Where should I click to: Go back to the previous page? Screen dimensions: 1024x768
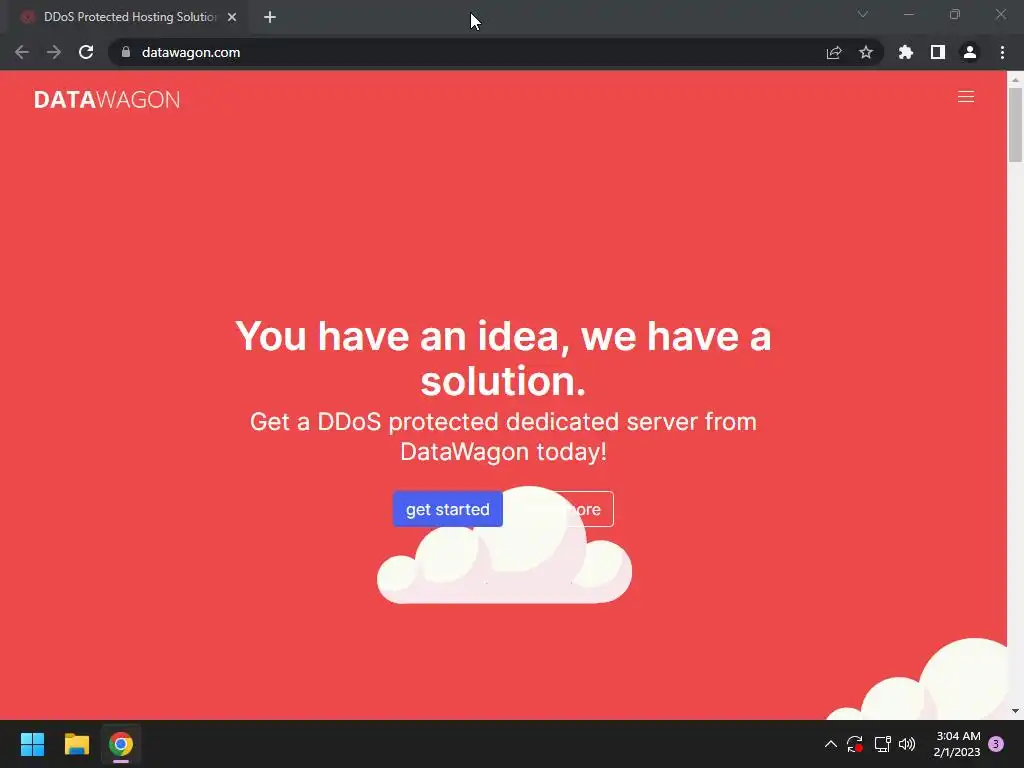[22, 52]
